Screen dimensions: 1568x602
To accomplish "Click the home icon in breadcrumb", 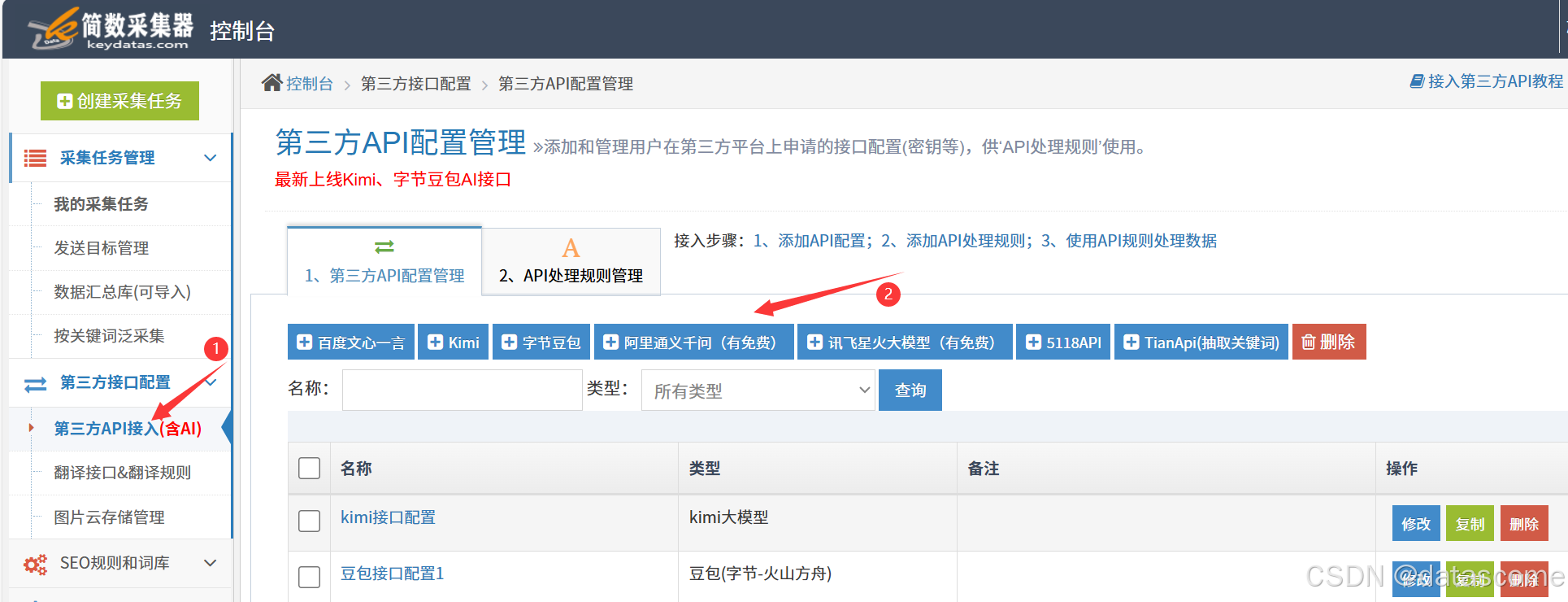I will pyautogui.click(x=271, y=82).
